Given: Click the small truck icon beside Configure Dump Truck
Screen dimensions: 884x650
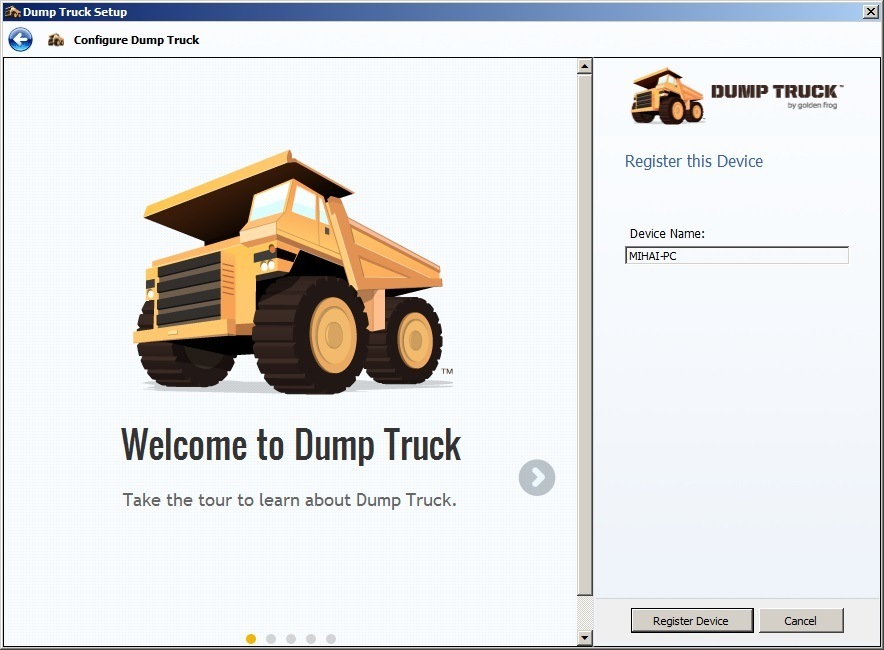Looking at the screenshot, I should click(55, 40).
